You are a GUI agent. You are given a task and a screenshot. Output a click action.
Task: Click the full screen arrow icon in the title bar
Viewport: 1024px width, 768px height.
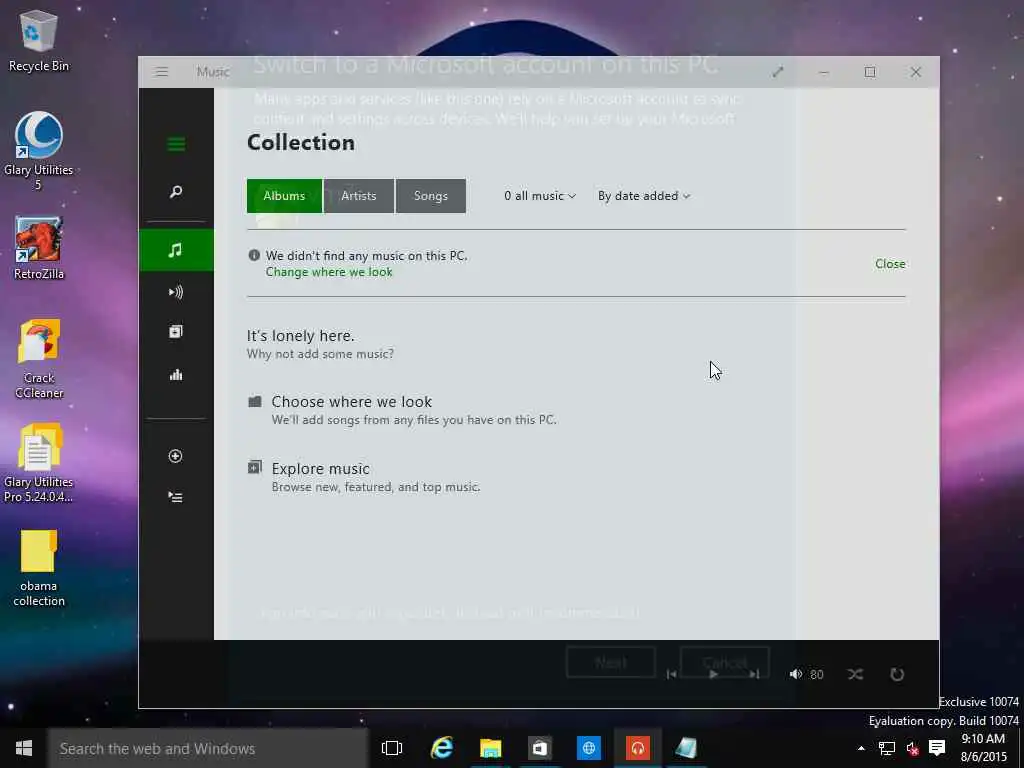777,72
